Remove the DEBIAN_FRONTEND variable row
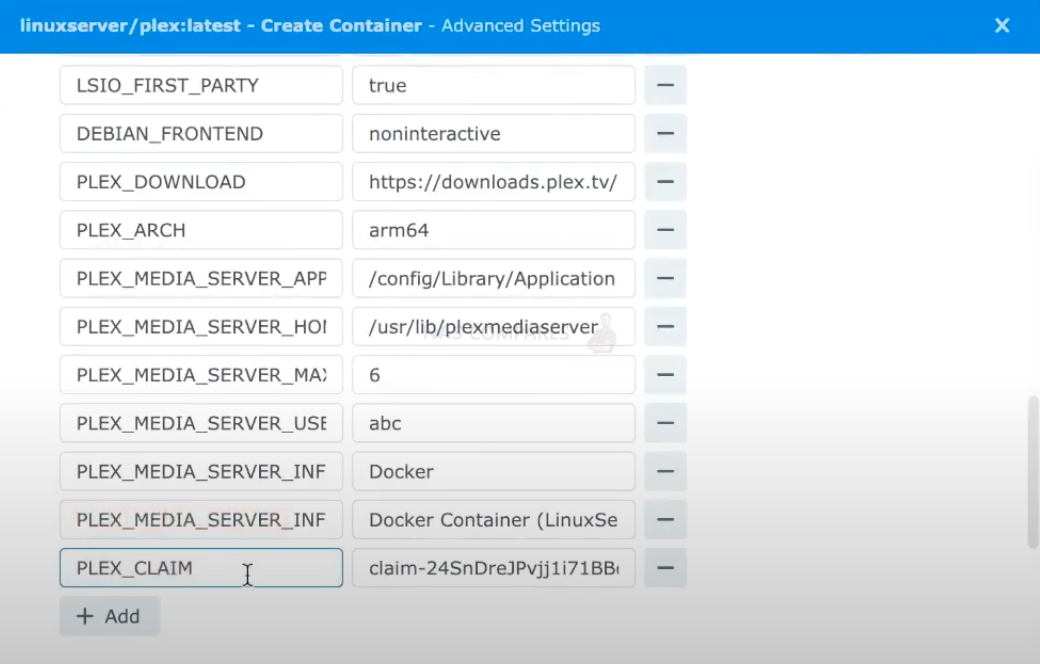The width and height of the screenshot is (1040, 664). (665, 133)
